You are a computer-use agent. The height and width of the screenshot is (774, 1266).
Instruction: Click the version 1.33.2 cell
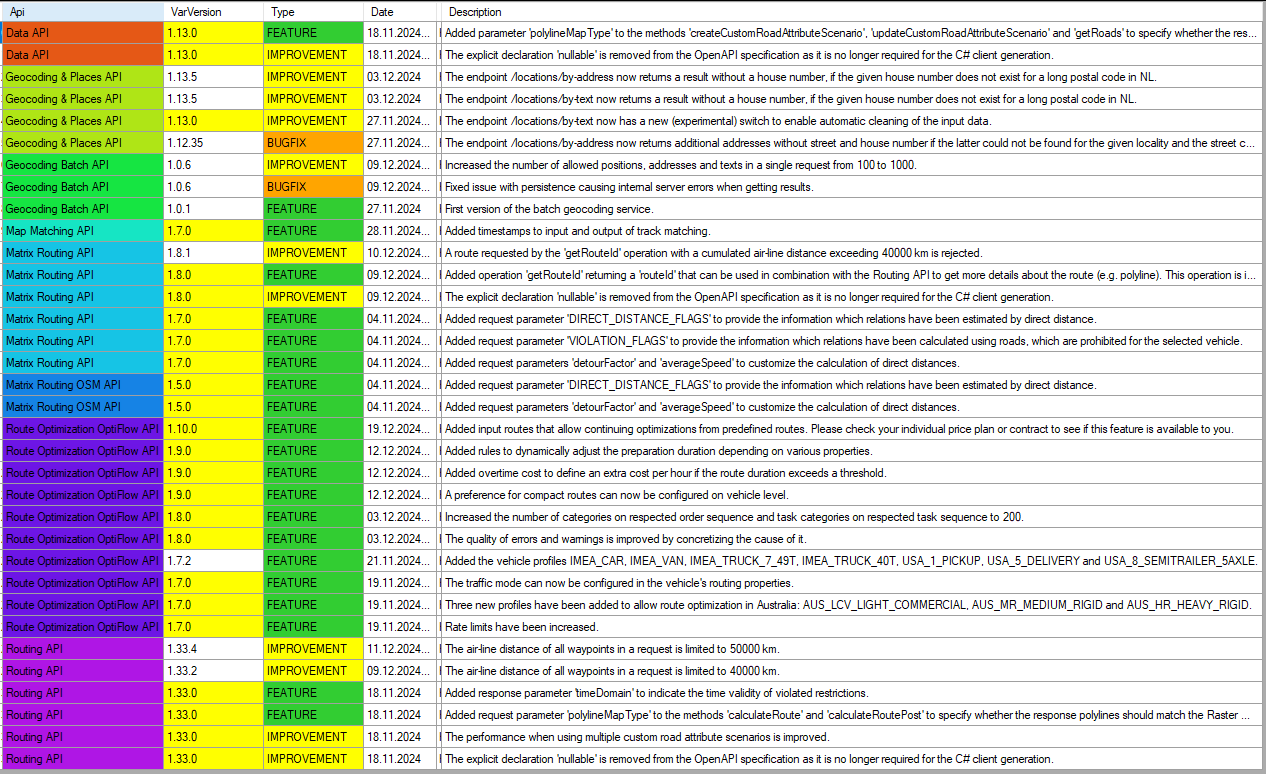pos(213,671)
